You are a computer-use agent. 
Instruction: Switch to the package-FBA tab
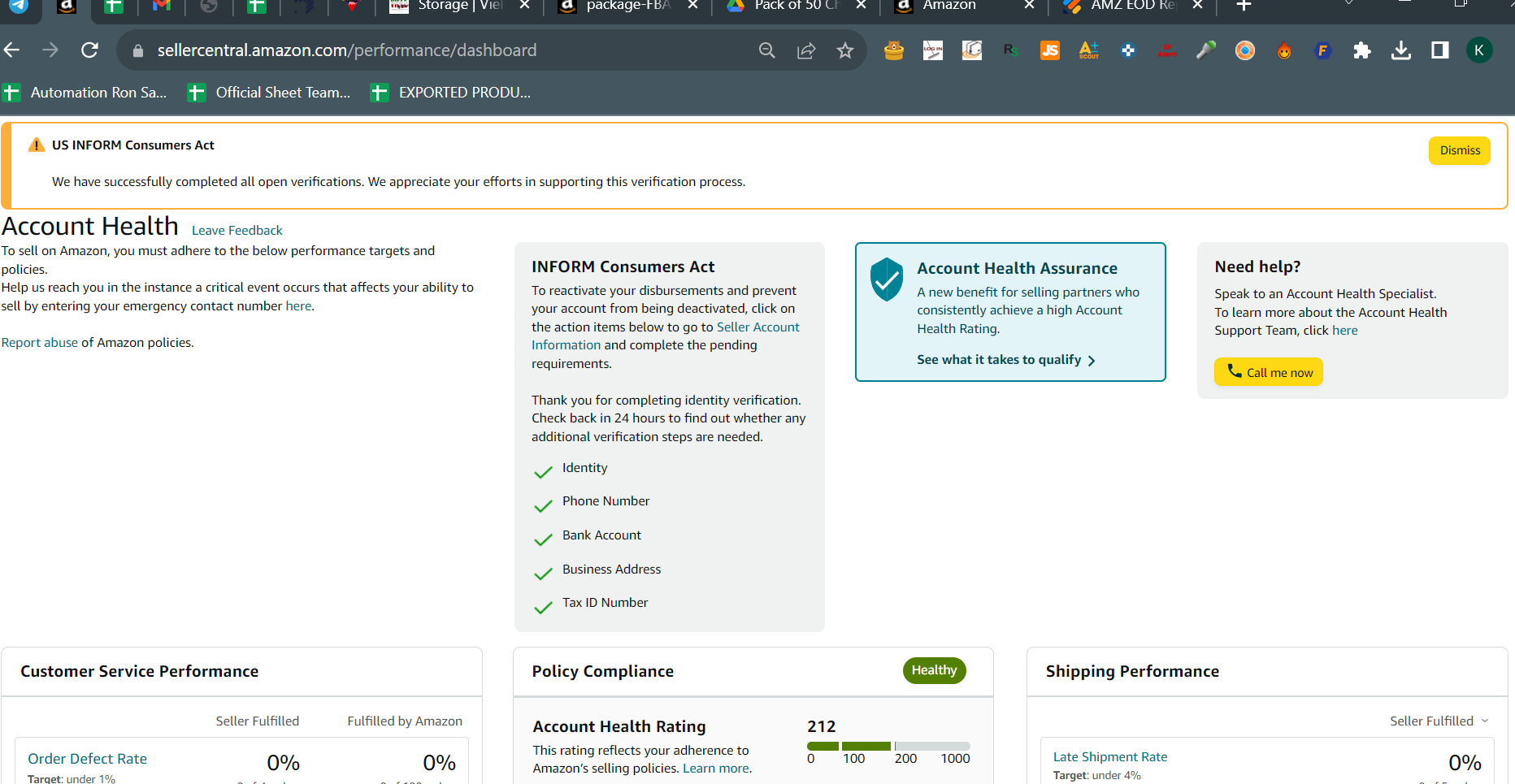point(627,6)
